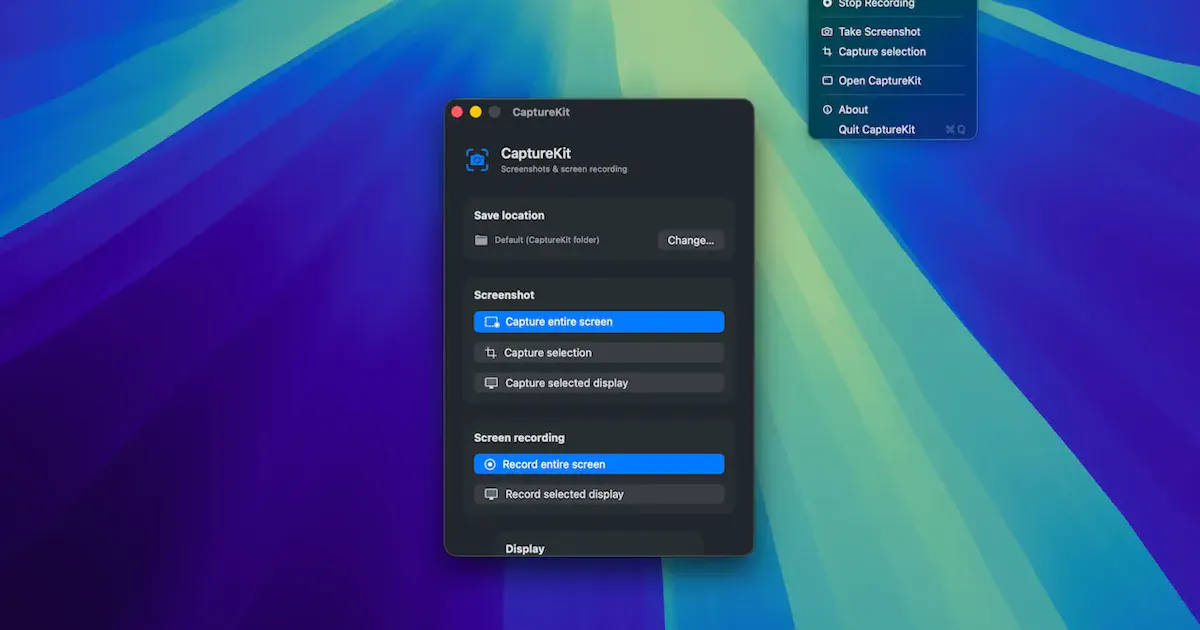This screenshot has height=630, width=1200.
Task: Open the About menu entry
Action: (x=892, y=110)
